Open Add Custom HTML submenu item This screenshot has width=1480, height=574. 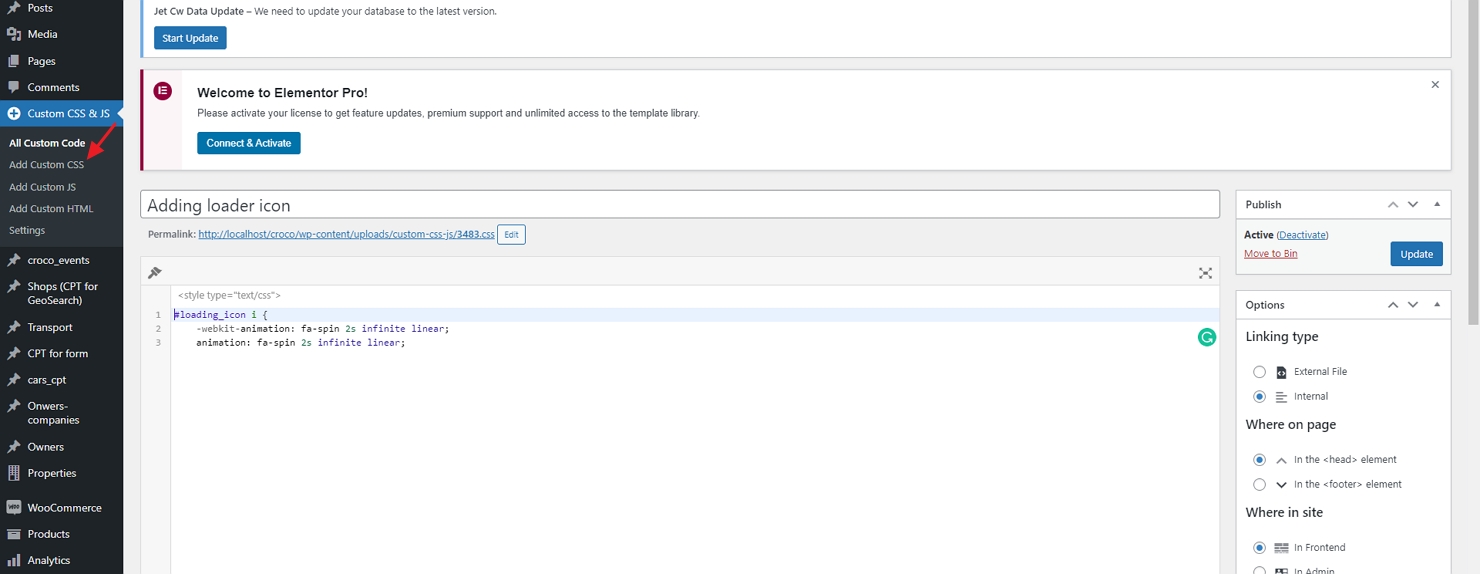pos(51,209)
